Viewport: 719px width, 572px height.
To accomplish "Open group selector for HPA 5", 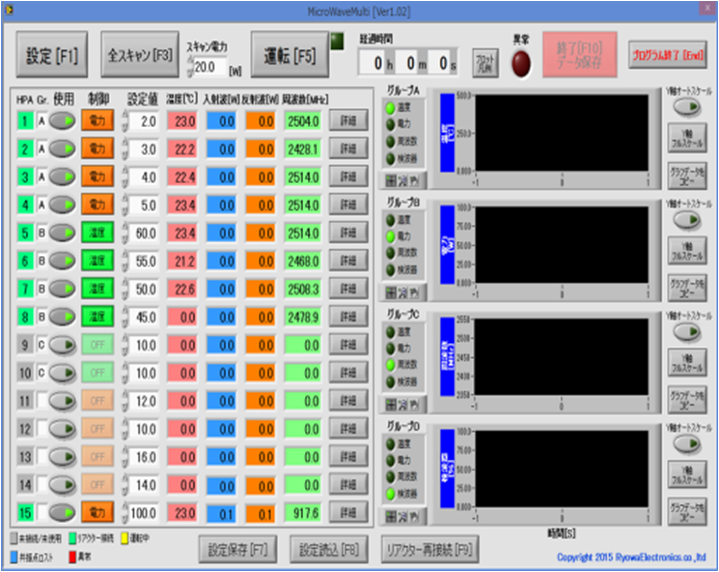I will click(x=42, y=233).
